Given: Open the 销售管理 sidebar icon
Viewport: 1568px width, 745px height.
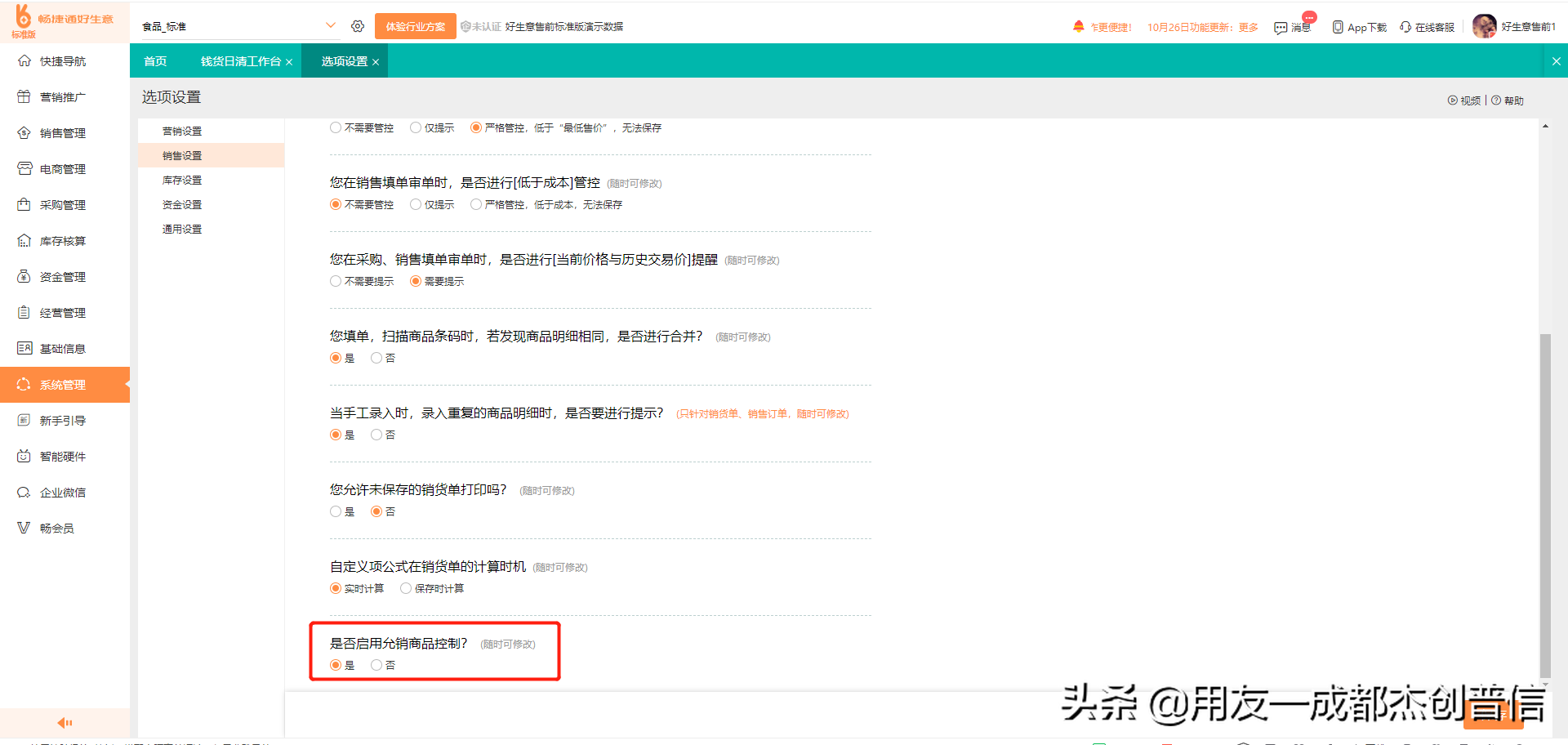Looking at the screenshot, I should tap(51, 132).
